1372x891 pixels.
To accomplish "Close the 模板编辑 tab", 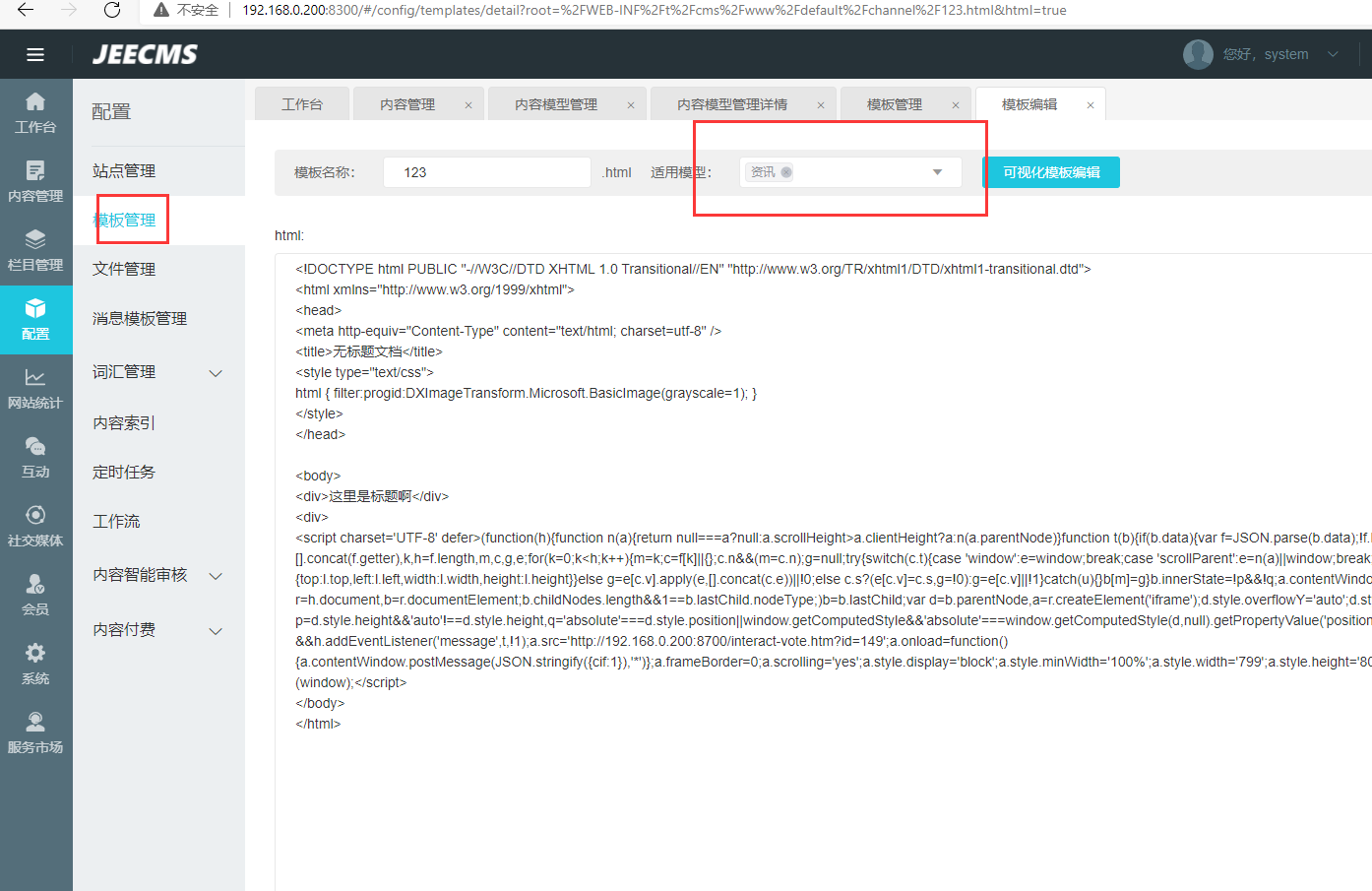I will [x=1091, y=105].
